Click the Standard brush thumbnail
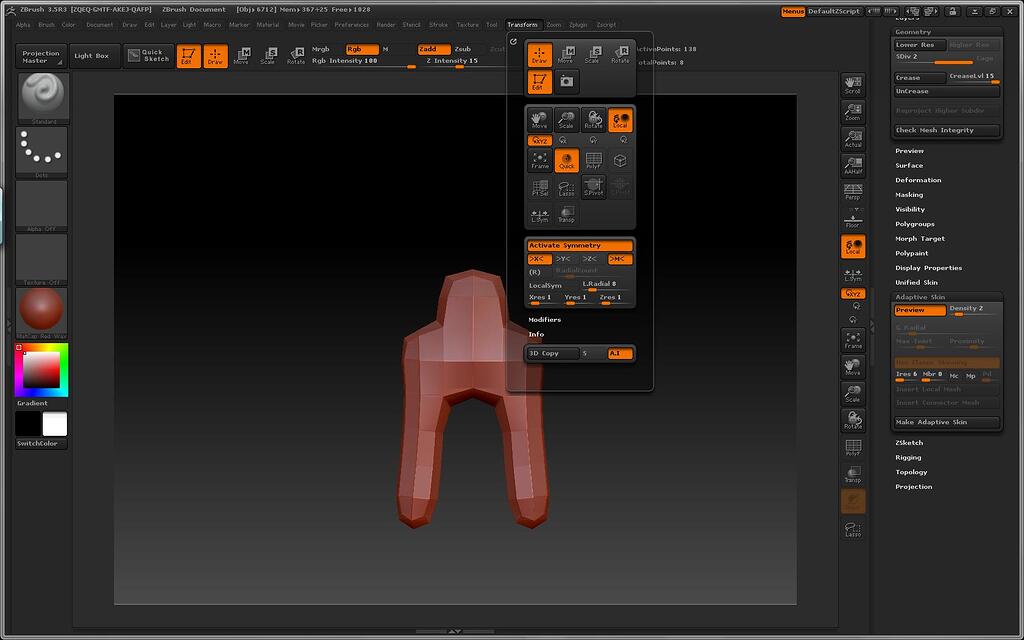 tap(40, 95)
